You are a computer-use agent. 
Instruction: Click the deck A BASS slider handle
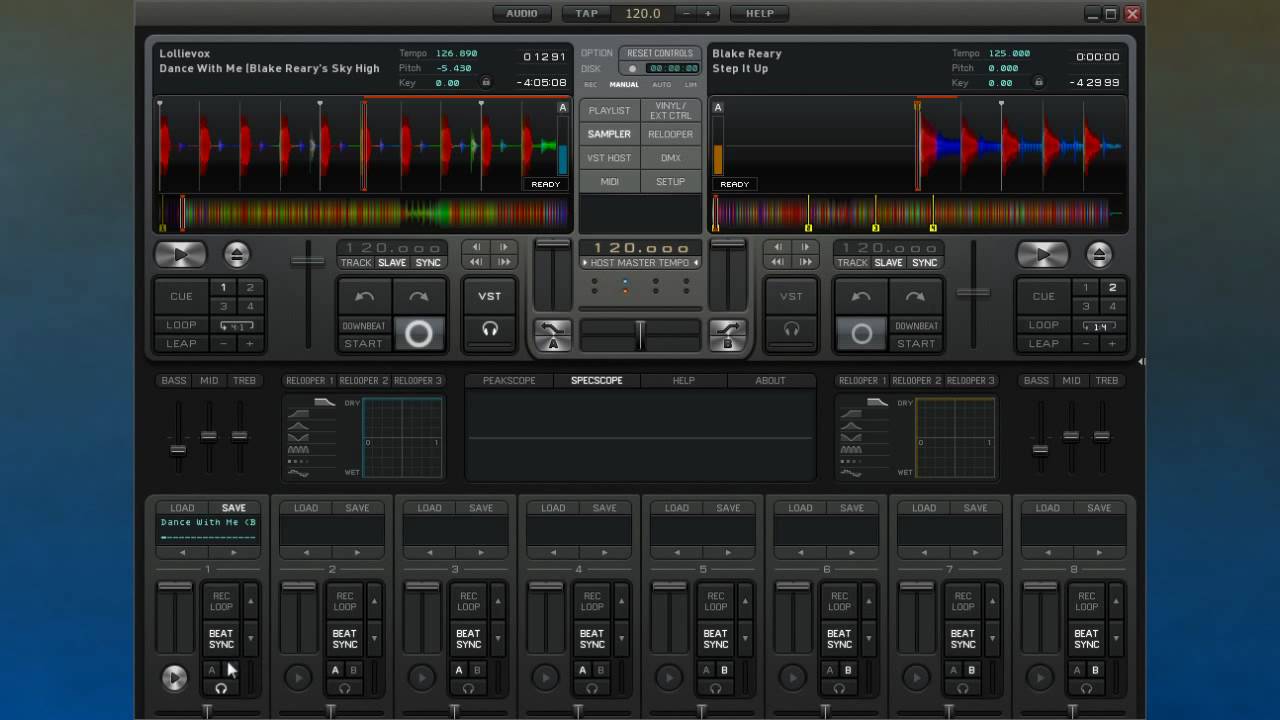tap(178, 449)
